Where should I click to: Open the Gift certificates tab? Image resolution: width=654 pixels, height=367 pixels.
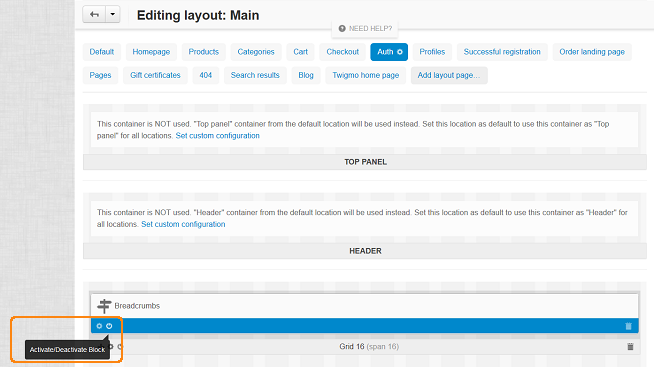tap(155, 75)
